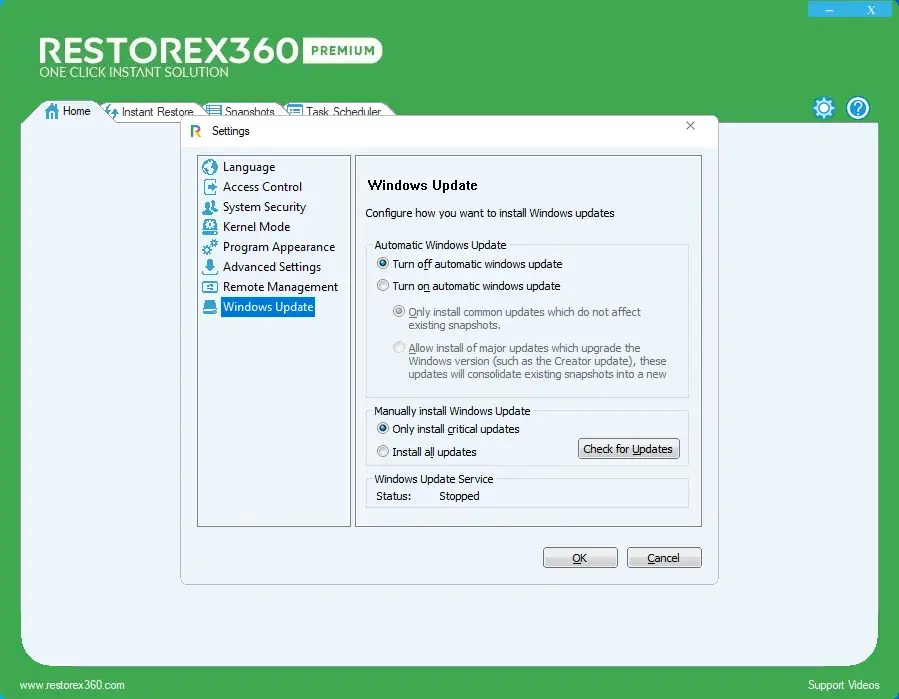Select Turn on automatic windows update
Image resolution: width=899 pixels, height=699 pixels.
383,286
